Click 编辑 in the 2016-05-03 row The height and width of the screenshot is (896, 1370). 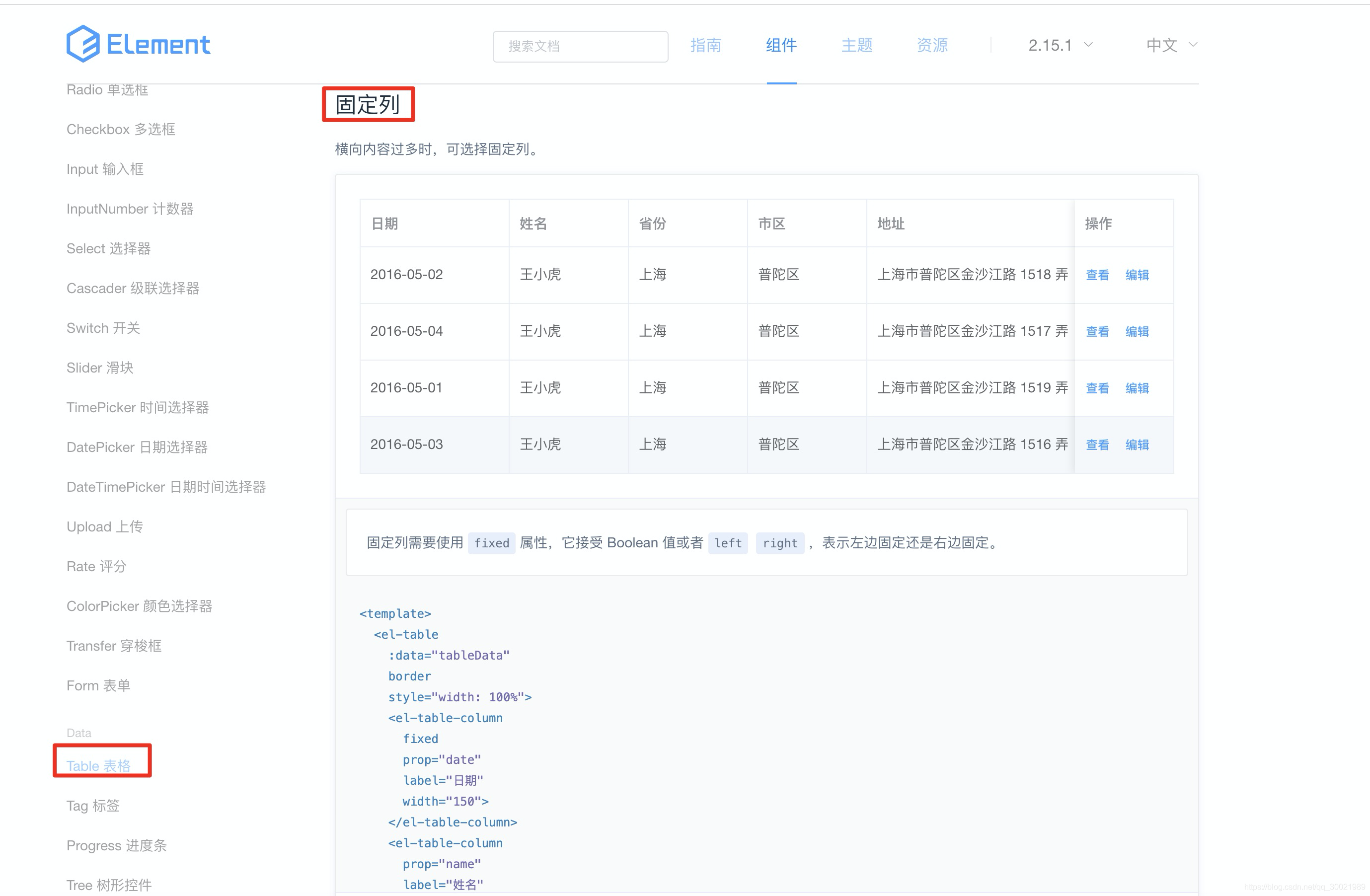[1137, 445]
